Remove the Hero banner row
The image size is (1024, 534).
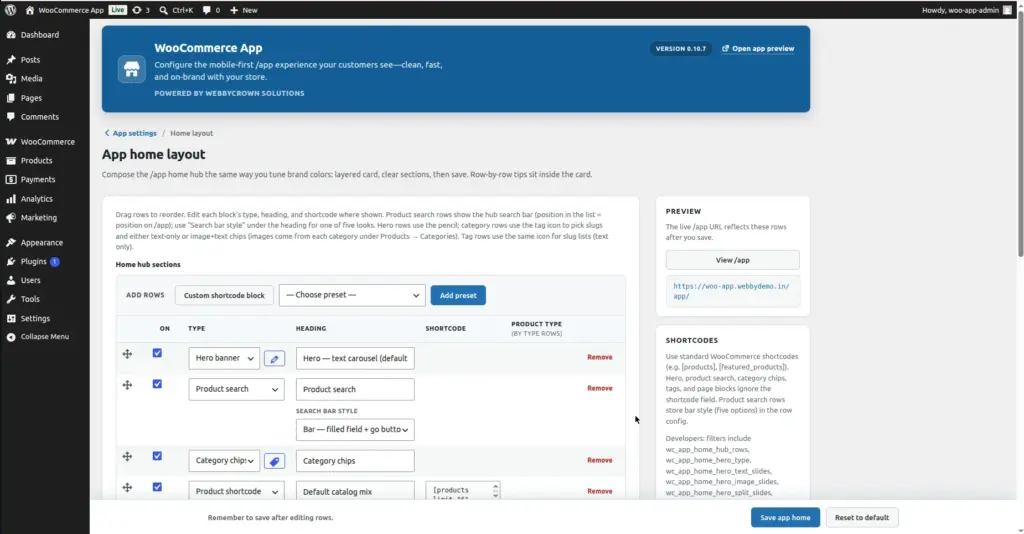tap(600, 357)
